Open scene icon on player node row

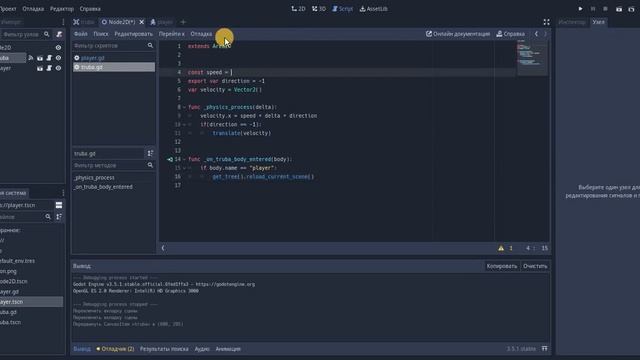[x=40, y=68]
